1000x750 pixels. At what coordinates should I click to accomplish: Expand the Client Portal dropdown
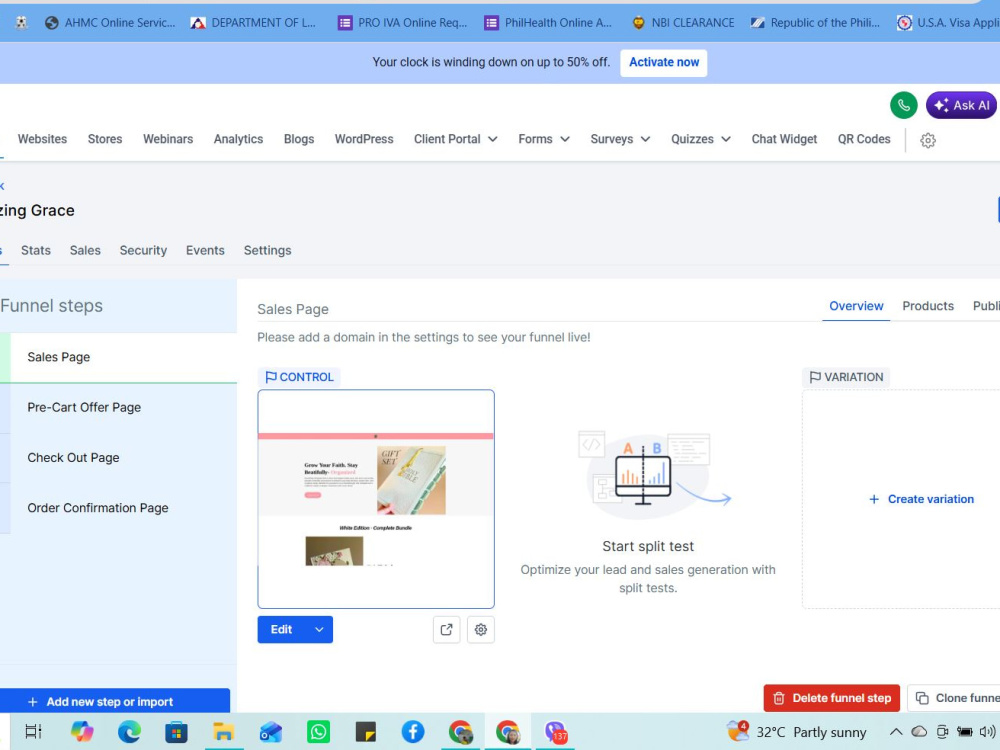click(455, 139)
